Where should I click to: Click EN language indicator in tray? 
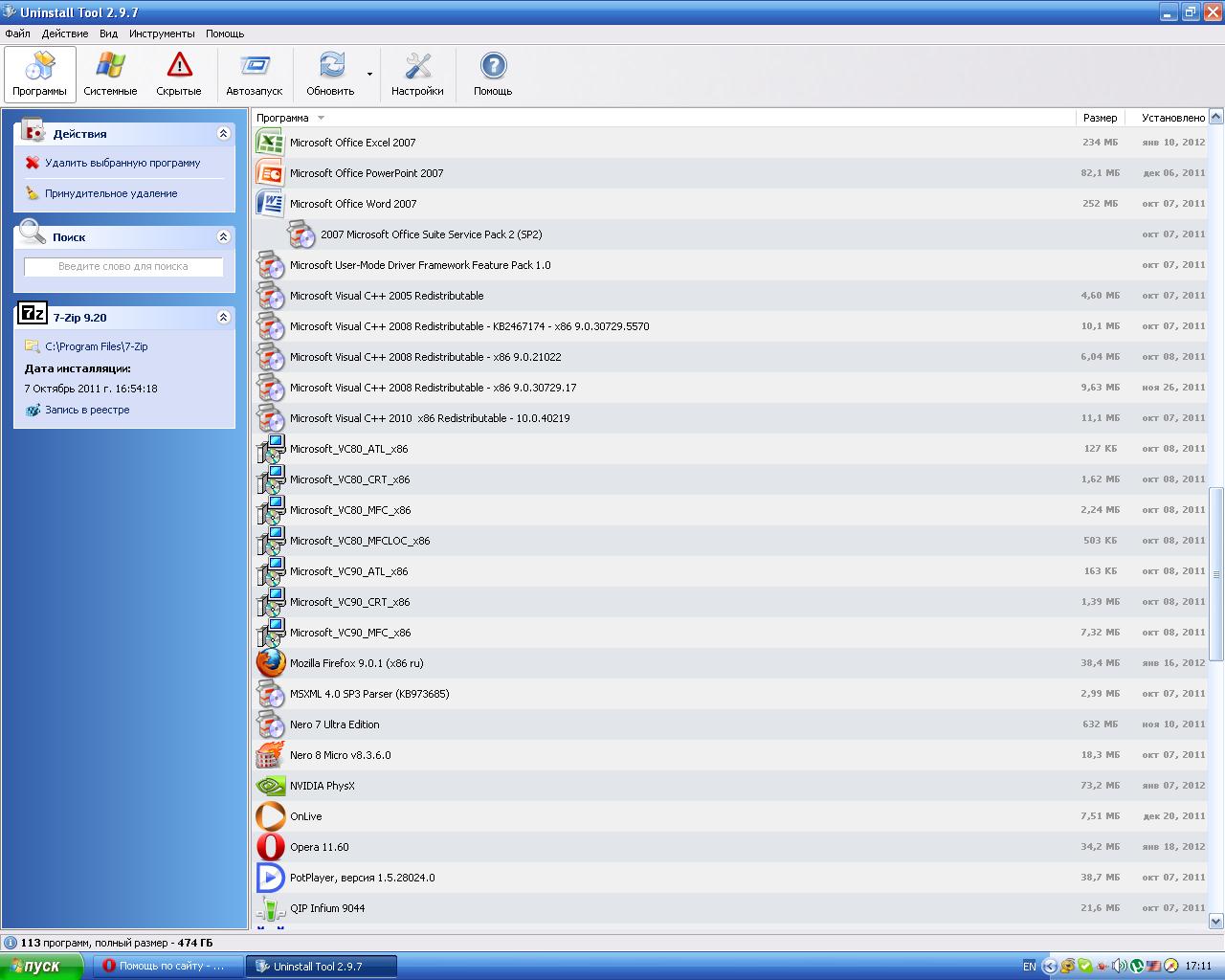(x=1029, y=967)
